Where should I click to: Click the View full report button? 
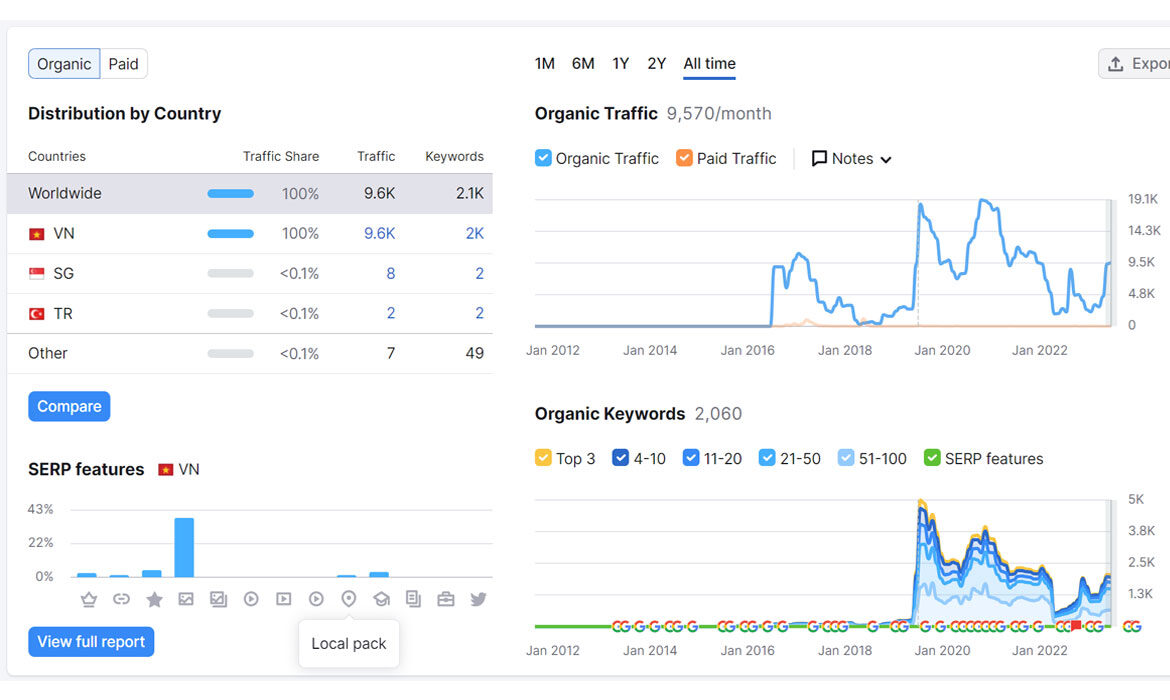91,642
